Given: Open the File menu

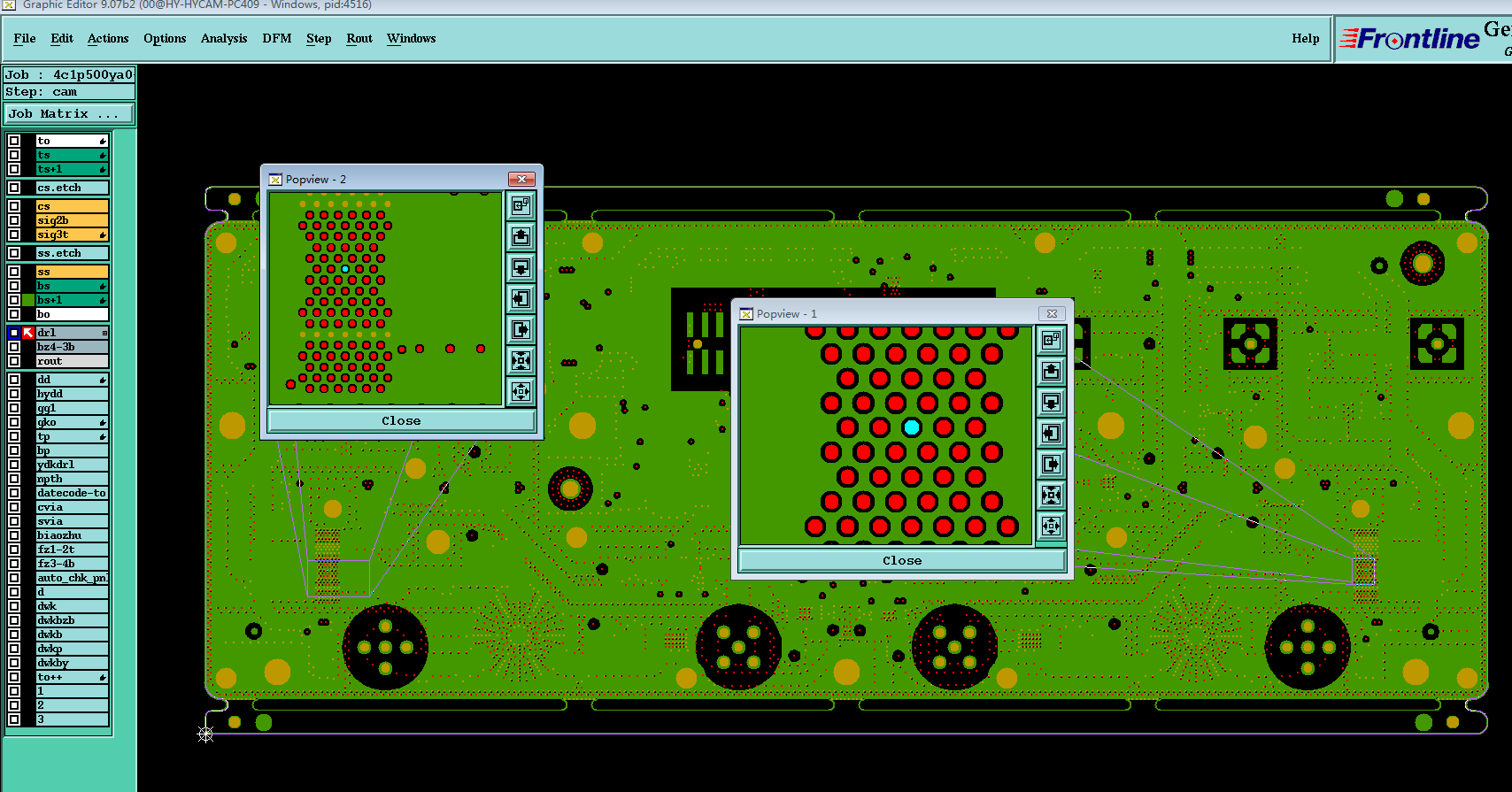Looking at the screenshot, I should click(x=25, y=38).
